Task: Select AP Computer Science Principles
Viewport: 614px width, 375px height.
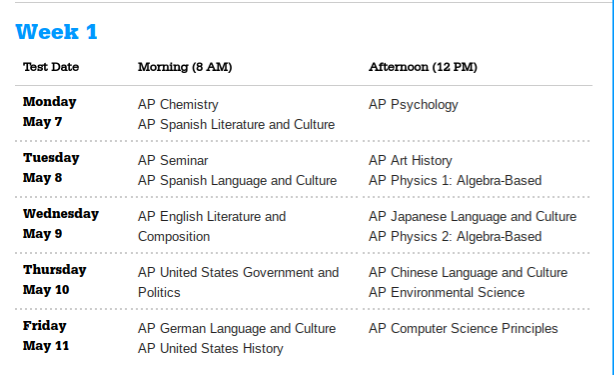Action: point(463,328)
